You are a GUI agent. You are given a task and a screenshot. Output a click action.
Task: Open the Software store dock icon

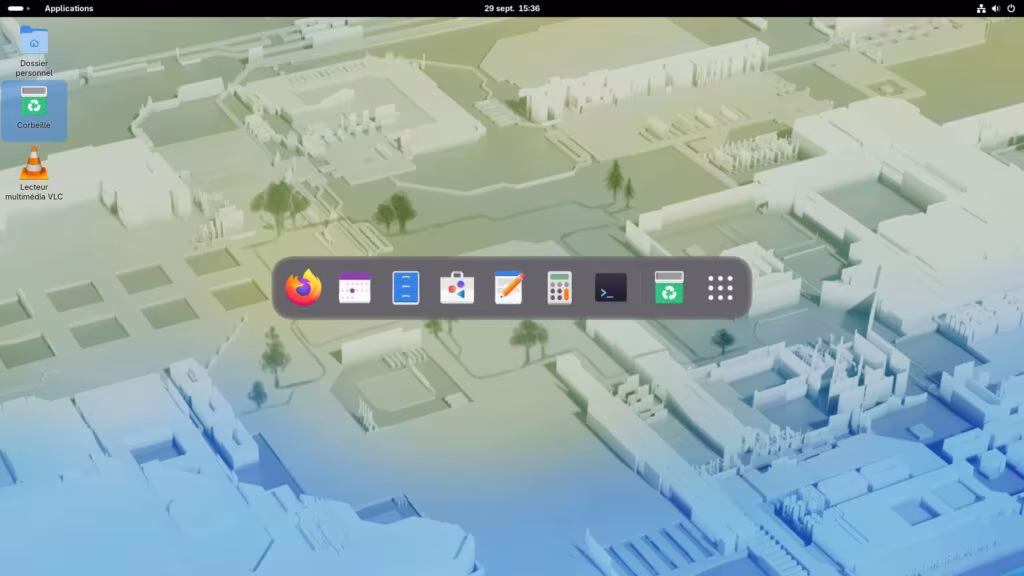point(456,287)
